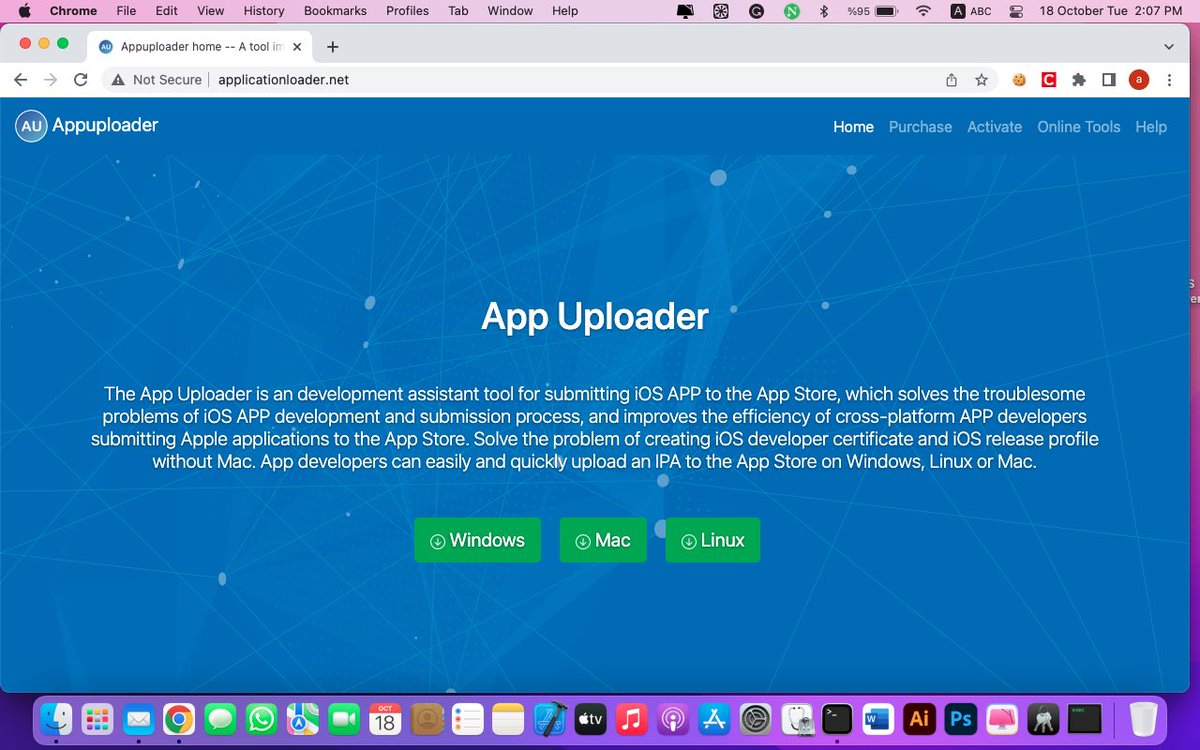Open the Window menu

[510, 11]
